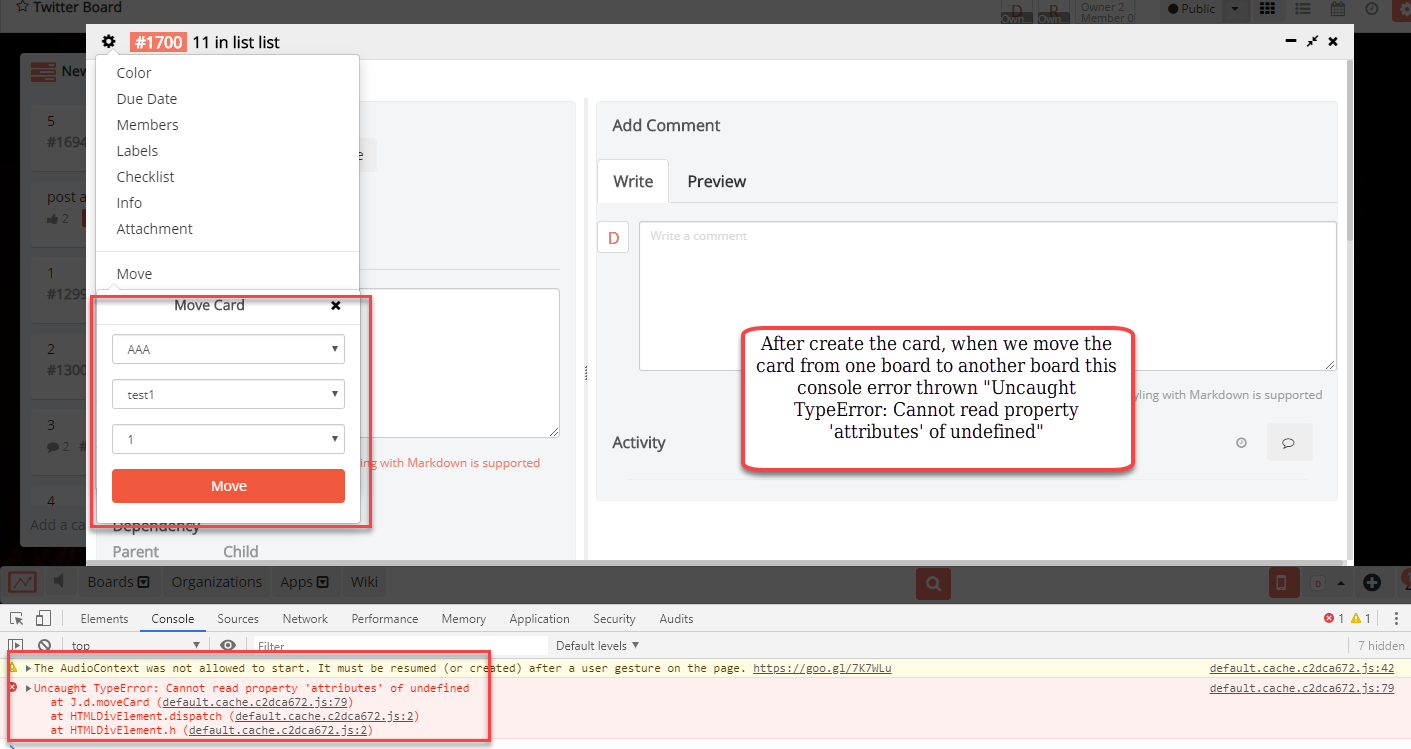The width and height of the screenshot is (1411, 749).
Task: Open the default.cache.c2dca672.js:79 link
Action: 1301,688
